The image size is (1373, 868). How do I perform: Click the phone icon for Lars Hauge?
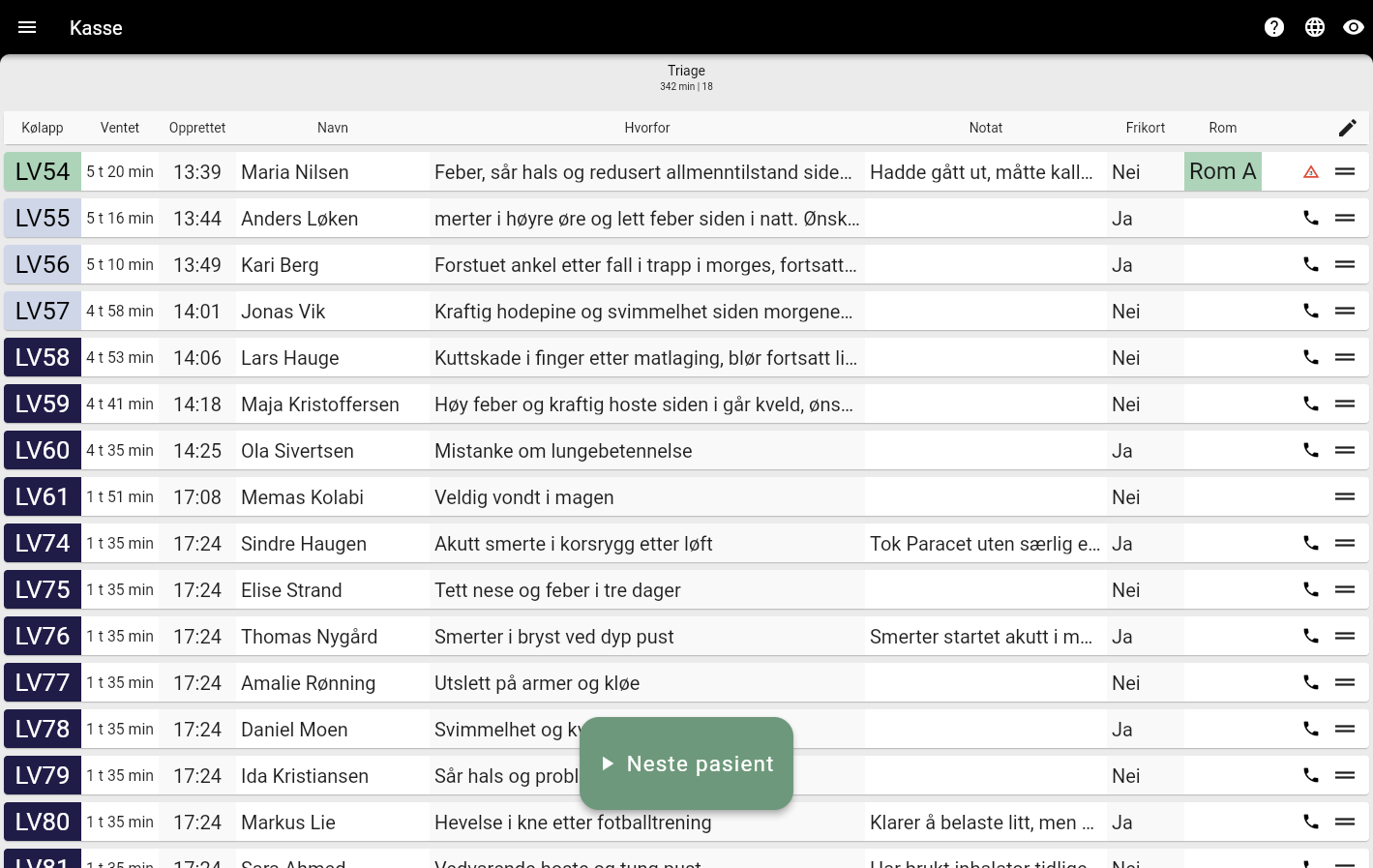point(1311,357)
